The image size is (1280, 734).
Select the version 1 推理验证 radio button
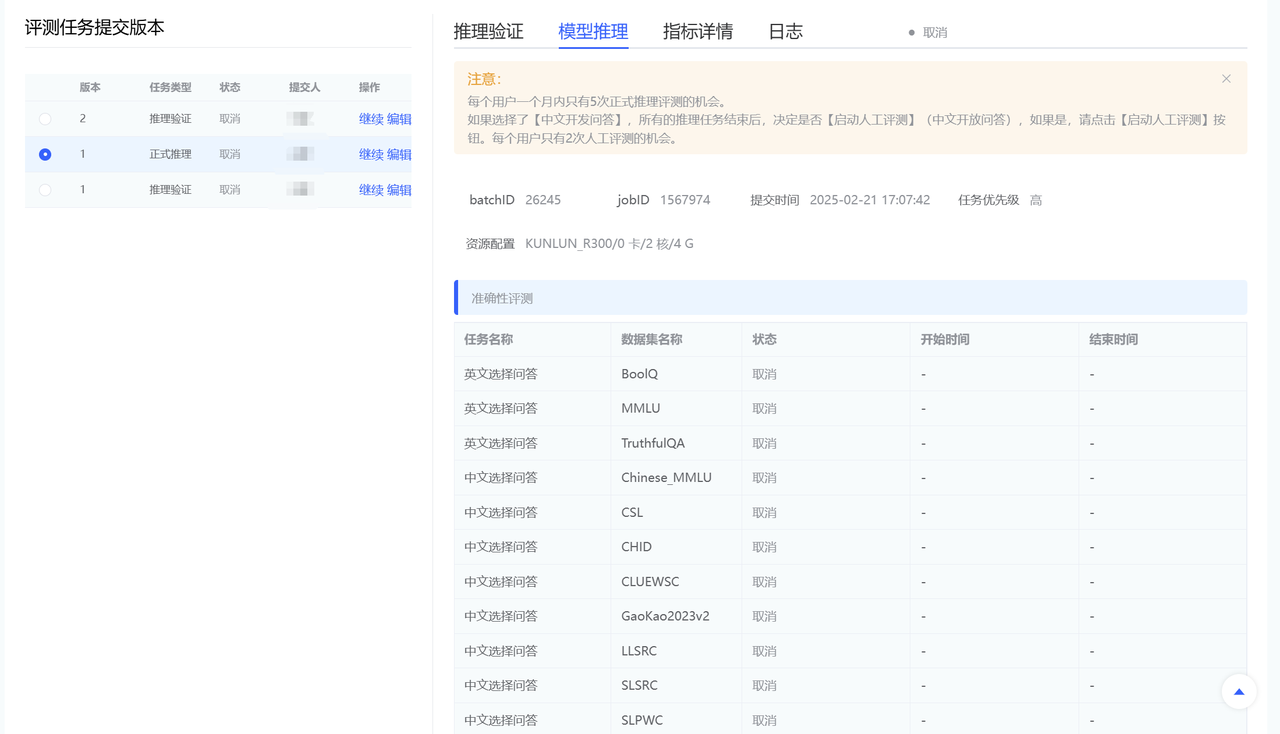coord(45,190)
